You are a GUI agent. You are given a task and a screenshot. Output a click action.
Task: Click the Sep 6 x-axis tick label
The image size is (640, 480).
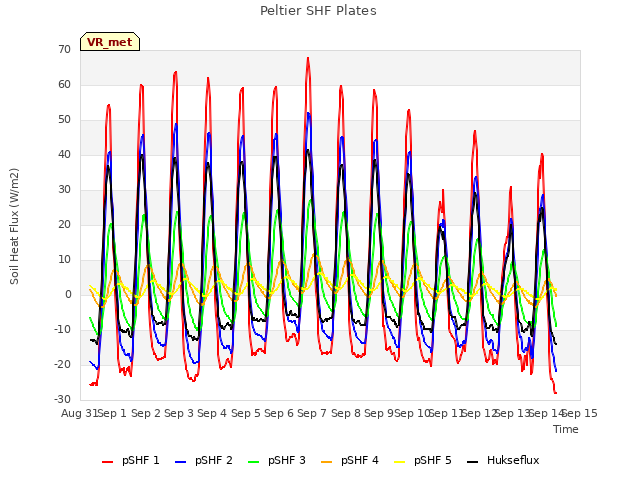[x=279, y=413]
